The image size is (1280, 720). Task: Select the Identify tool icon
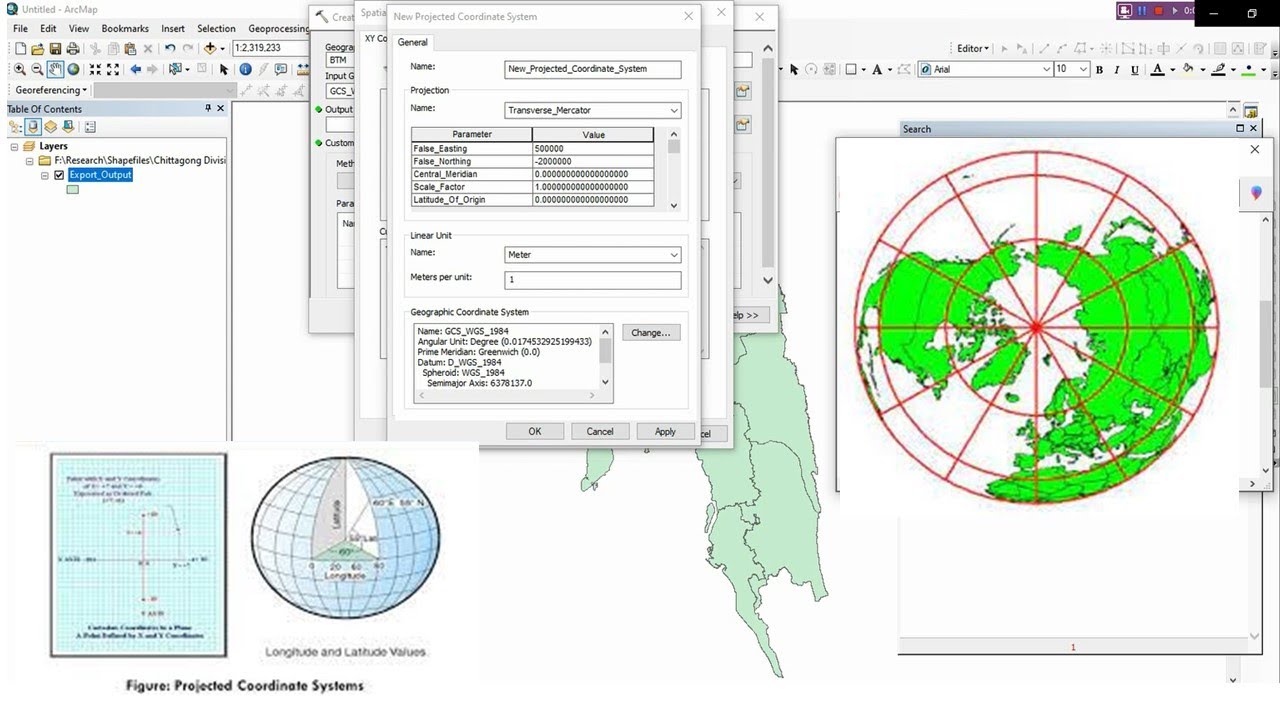[x=244, y=69]
